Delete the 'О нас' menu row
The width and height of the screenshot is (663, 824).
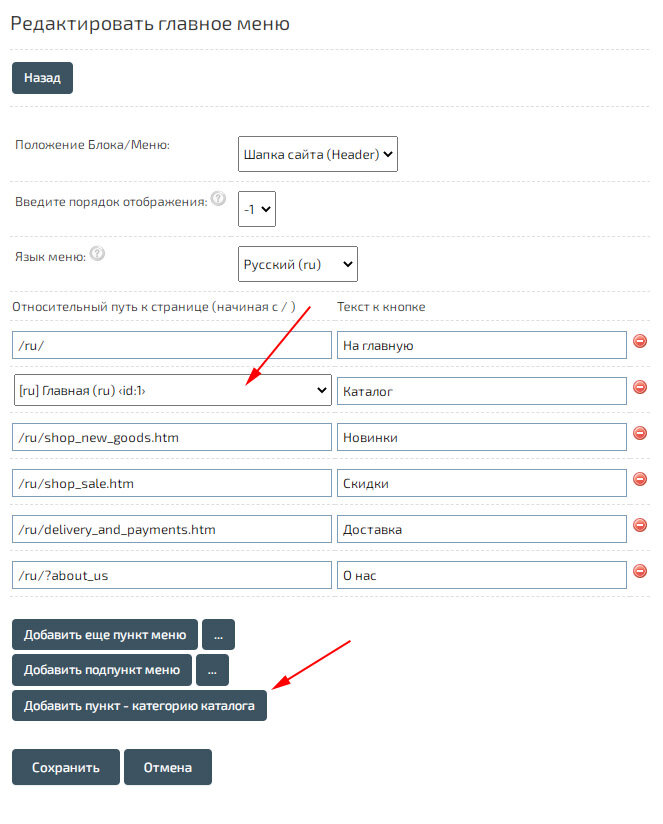click(640, 571)
